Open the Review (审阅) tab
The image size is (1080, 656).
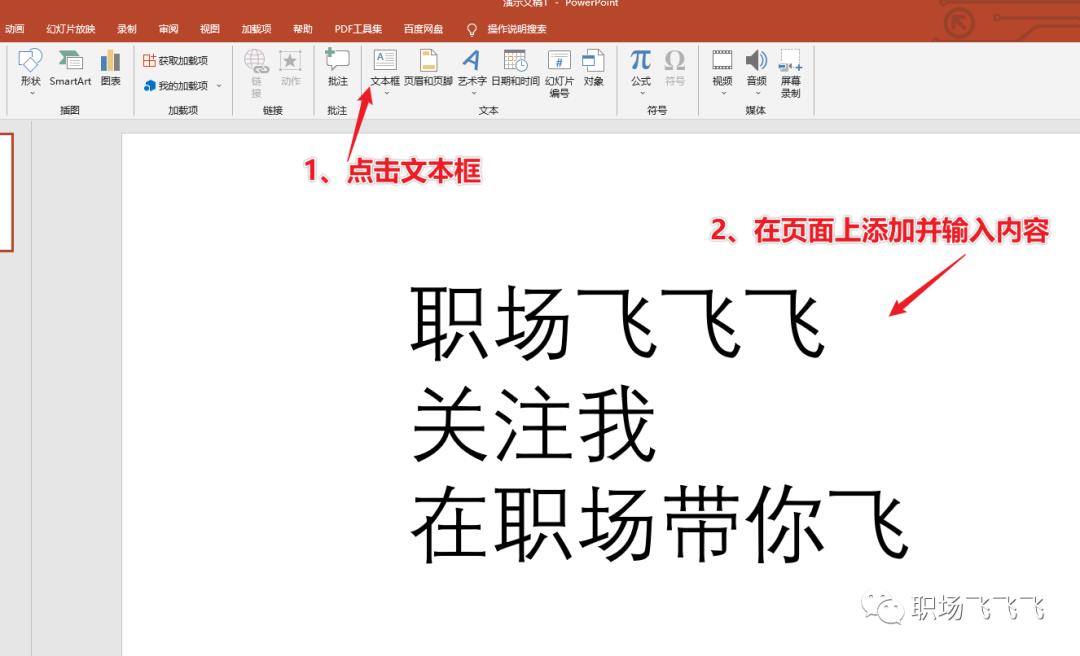click(168, 29)
